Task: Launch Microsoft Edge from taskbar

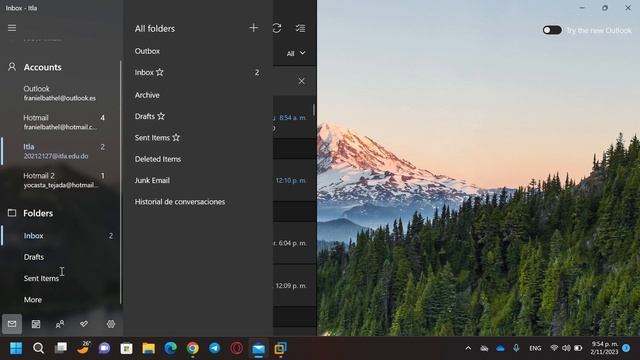Action: click(171, 348)
